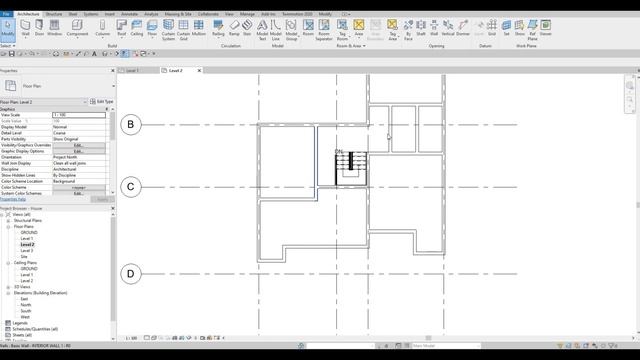640x360 pixels.
Task: Collapse the Floor Plans tree node
Action: [x=8, y=227]
